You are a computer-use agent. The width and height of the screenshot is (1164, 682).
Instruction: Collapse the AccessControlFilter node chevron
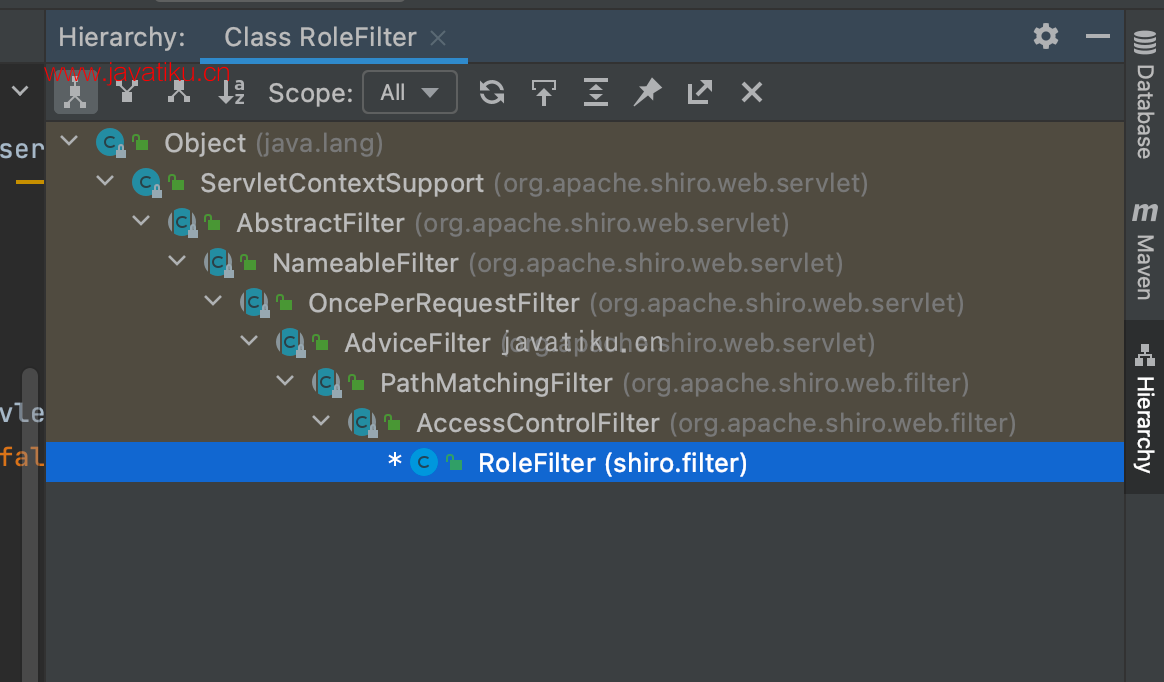pyautogui.click(x=321, y=422)
